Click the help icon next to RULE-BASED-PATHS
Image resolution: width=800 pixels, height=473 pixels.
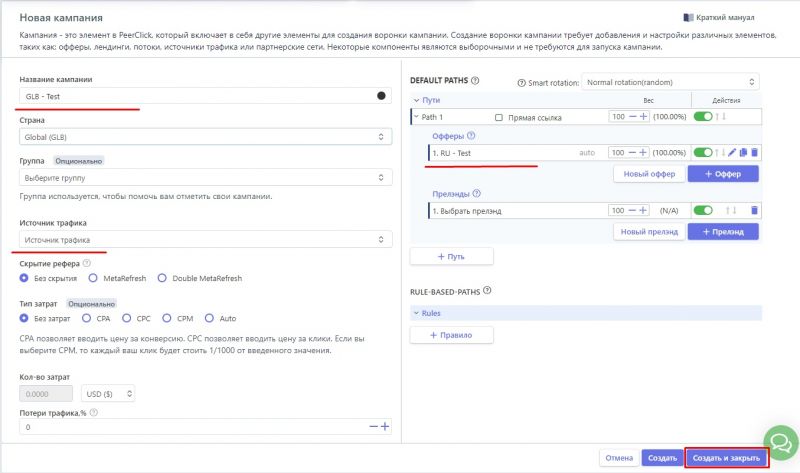point(487,291)
